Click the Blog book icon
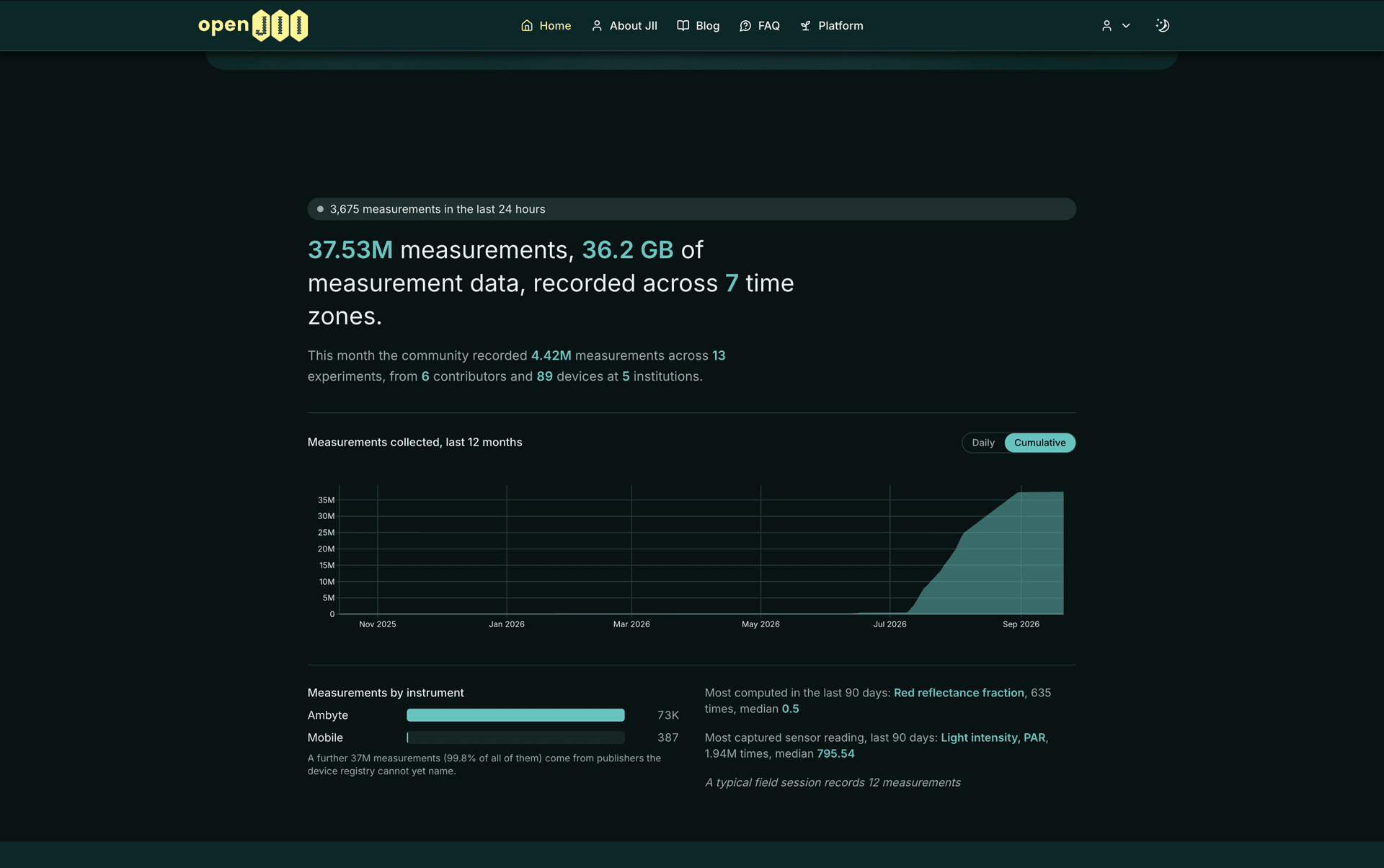 [683, 26]
